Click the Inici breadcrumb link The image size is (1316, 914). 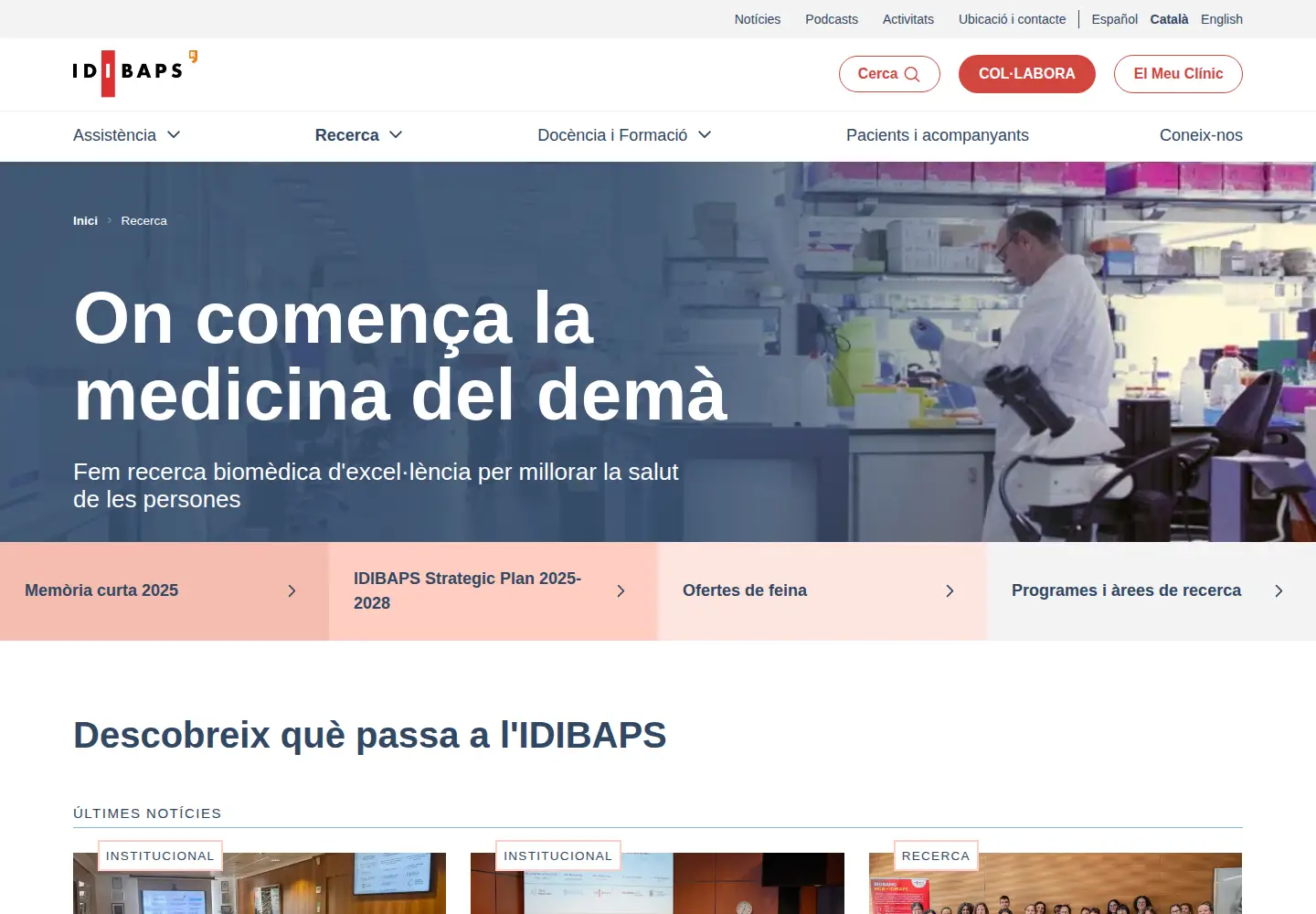(x=85, y=221)
